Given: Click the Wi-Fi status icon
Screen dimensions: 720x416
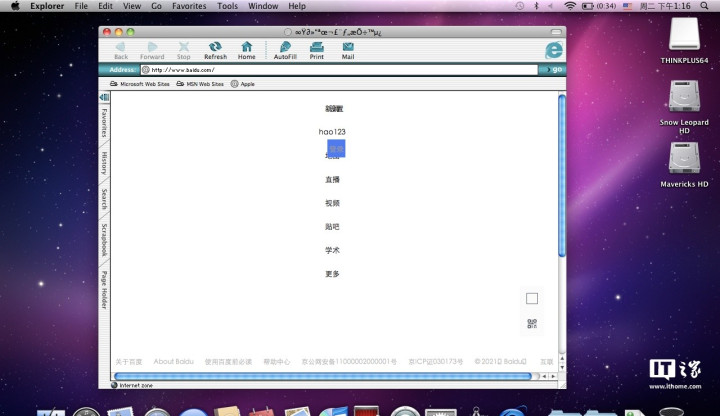Looking at the screenshot, I should 570,6.
